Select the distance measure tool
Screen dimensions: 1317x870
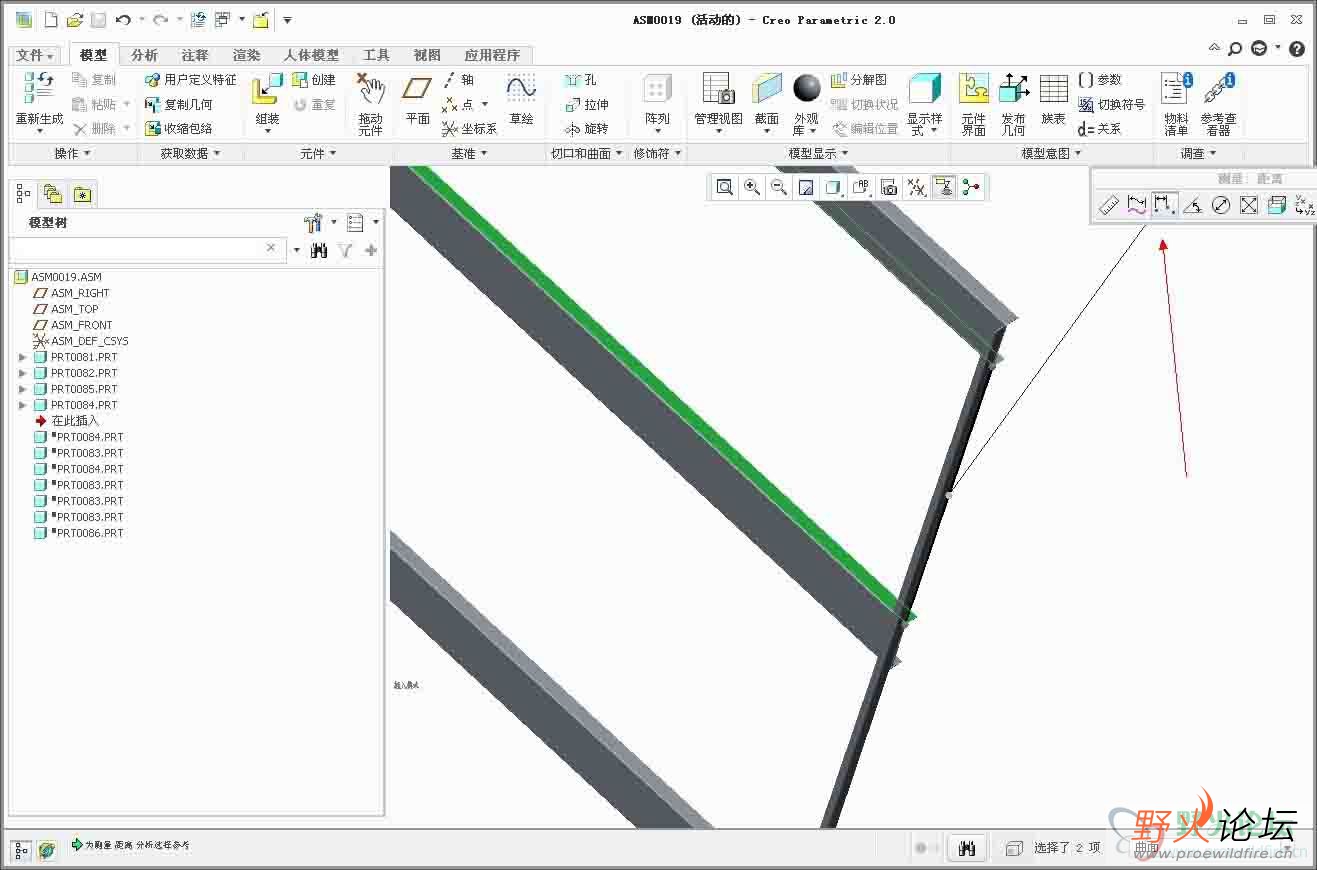click(x=1164, y=205)
